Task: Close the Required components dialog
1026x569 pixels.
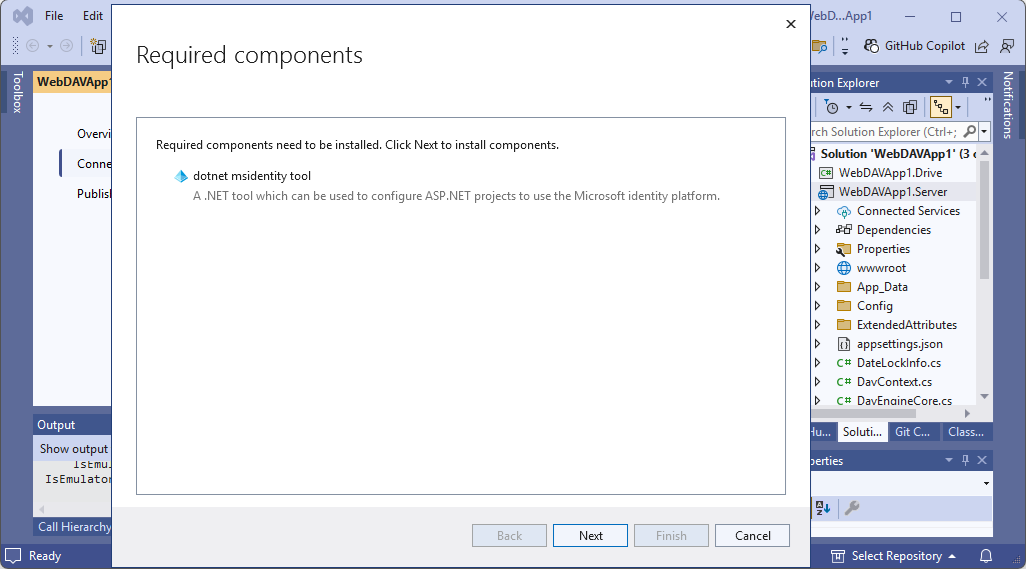Action: pos(790,24)
